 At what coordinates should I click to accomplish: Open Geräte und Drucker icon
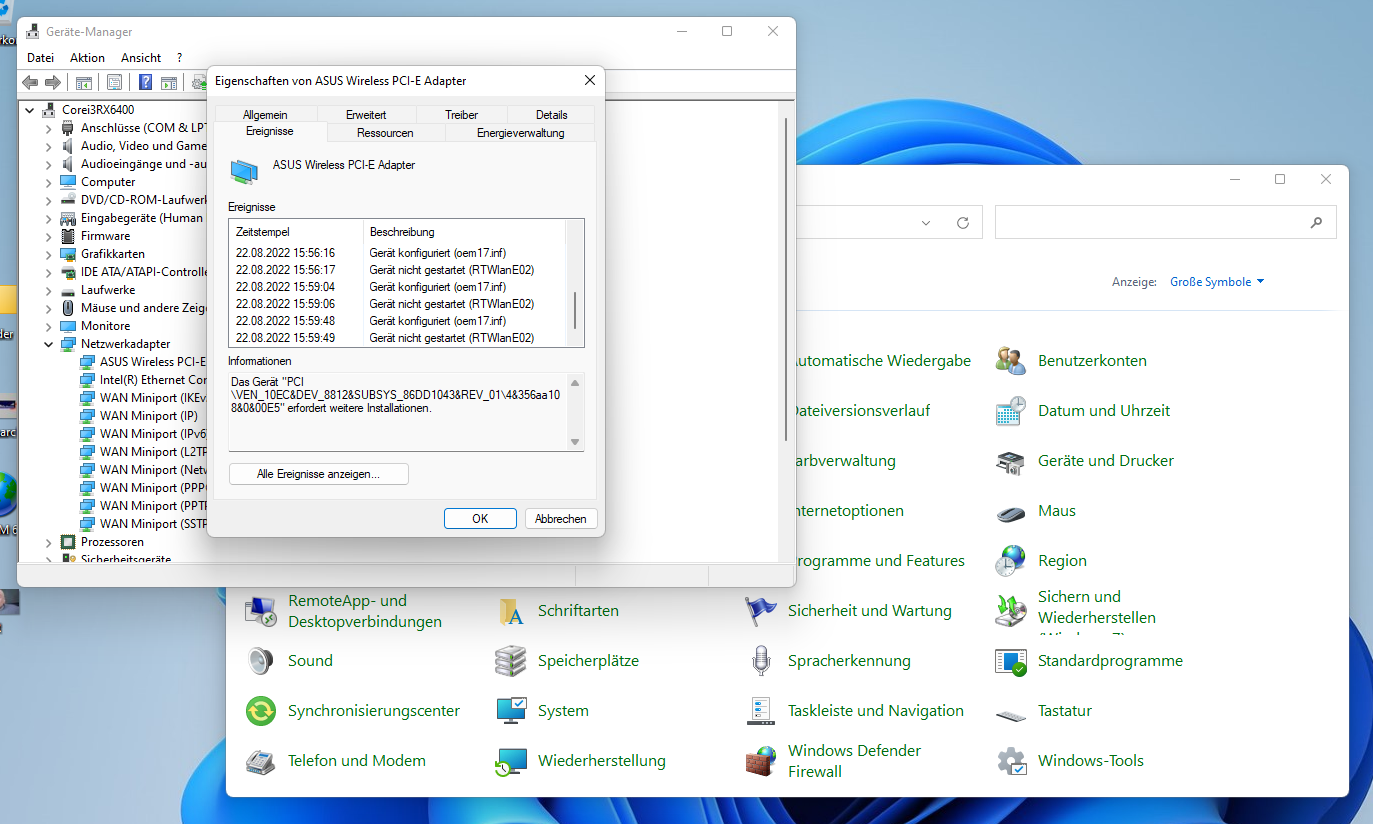(1011, 461)
